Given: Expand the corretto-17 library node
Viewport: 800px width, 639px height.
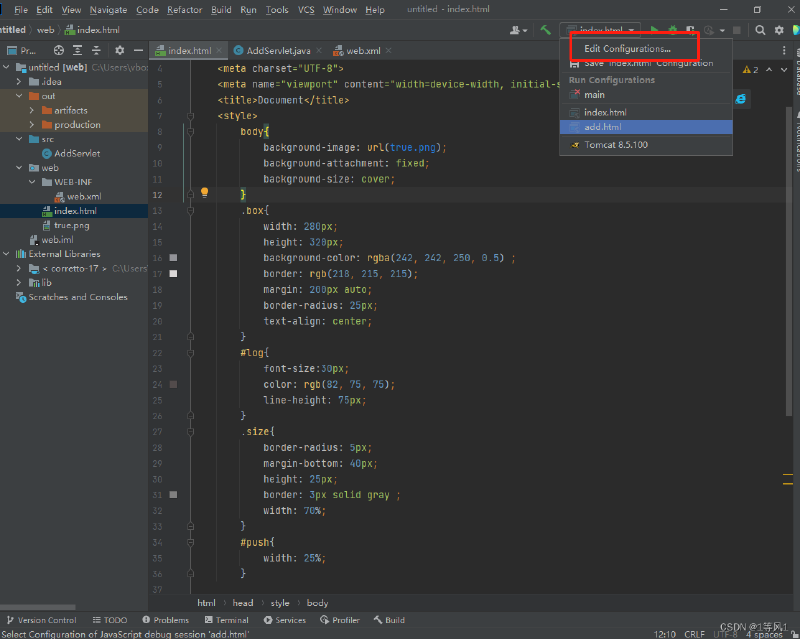Looking at the screenshot, I should pos(19,268).
